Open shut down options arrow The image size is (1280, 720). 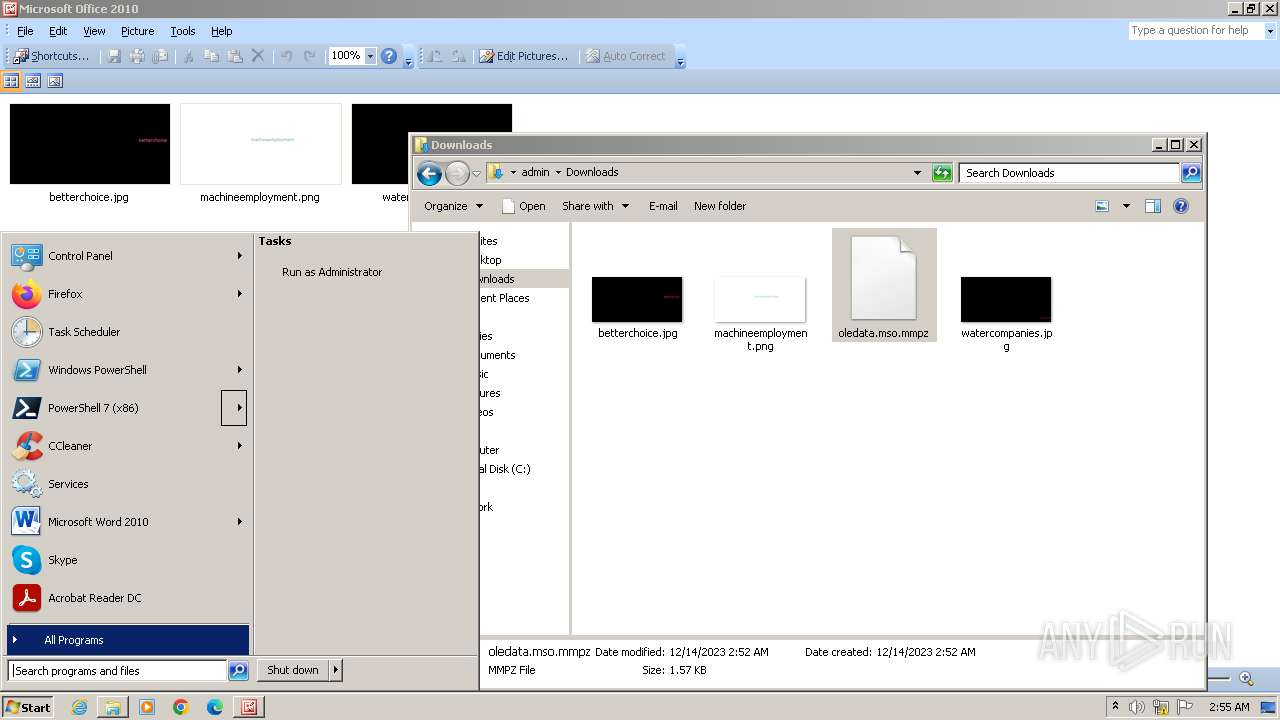click(335, 670)
